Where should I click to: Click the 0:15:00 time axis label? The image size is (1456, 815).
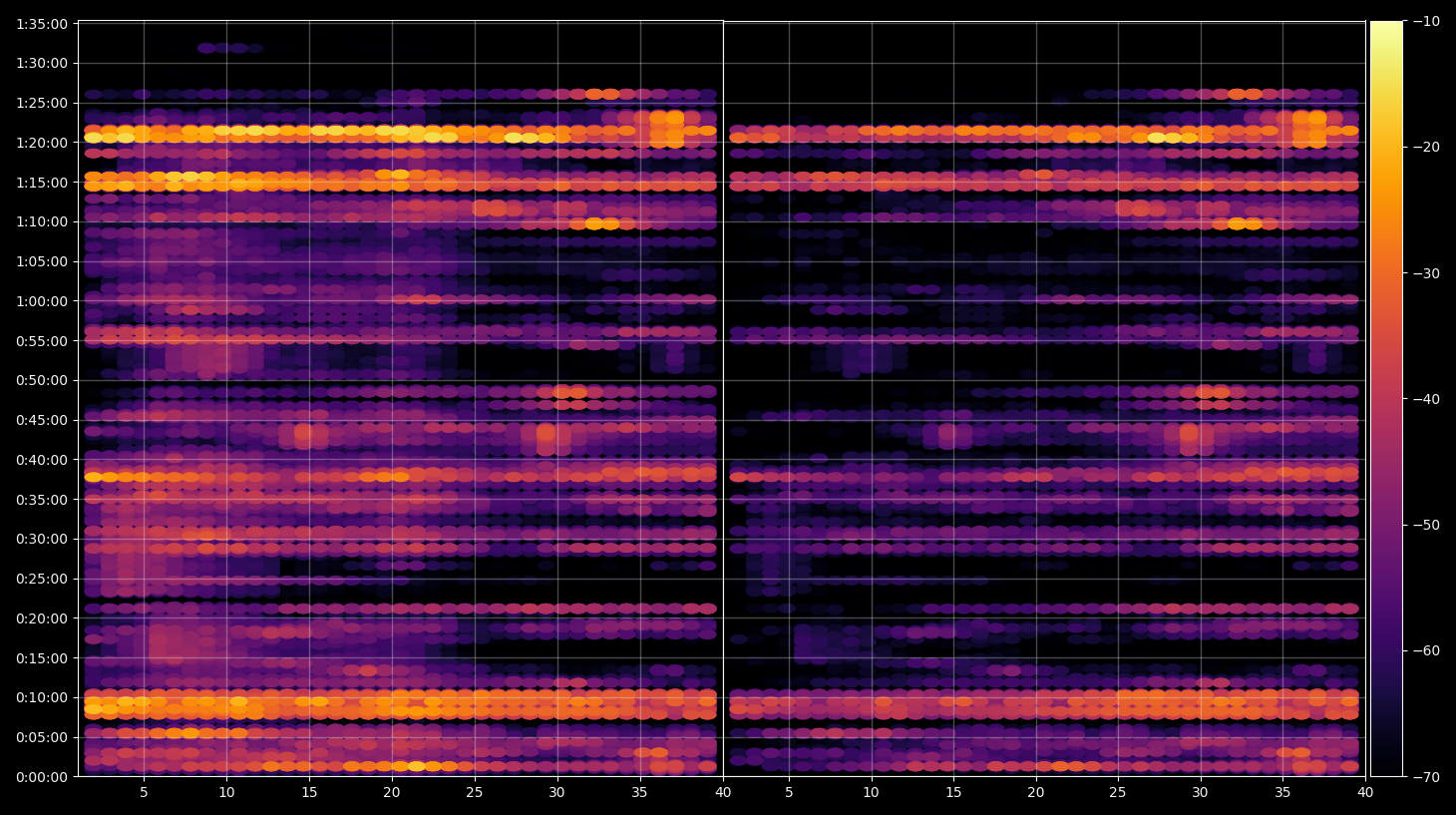[42, 658]
